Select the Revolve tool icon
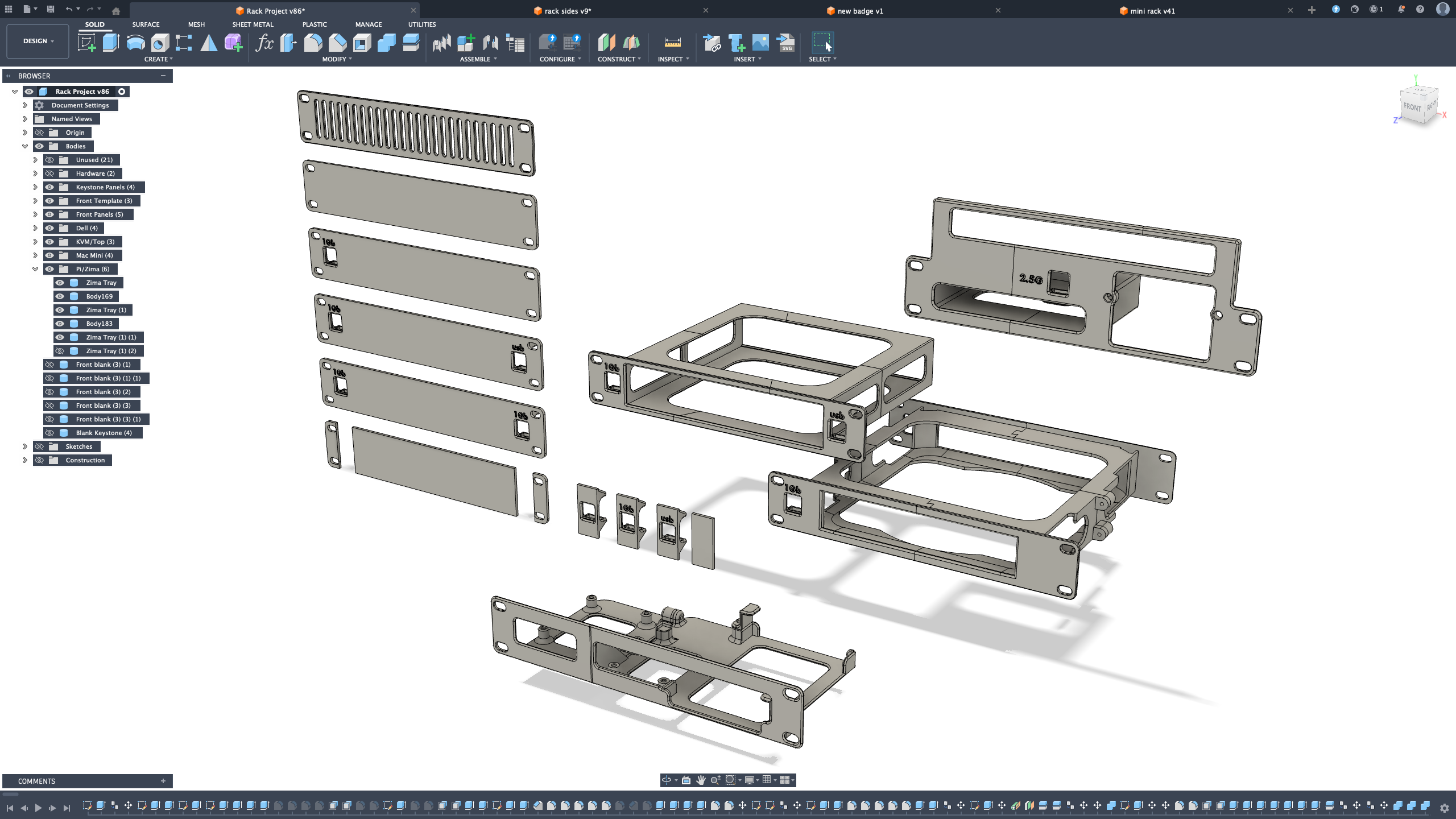Image resolution: width=1456 pixels, height=819 pixels. (x=135, y=43)
